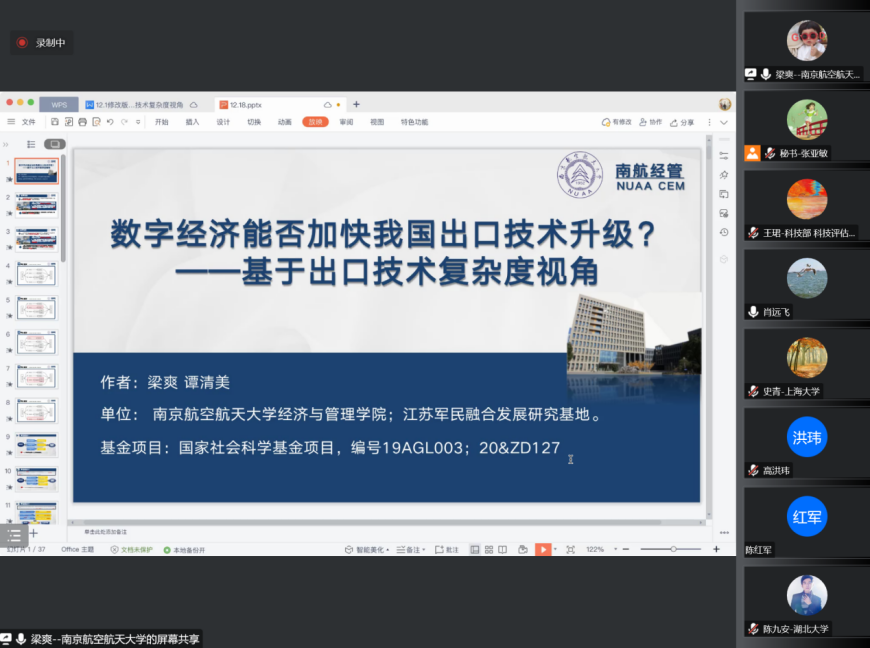Open the Print icon in quick access toolbar
Image resolution: width=870 pixels, height=648 pixels.
(x=80, y=122)
